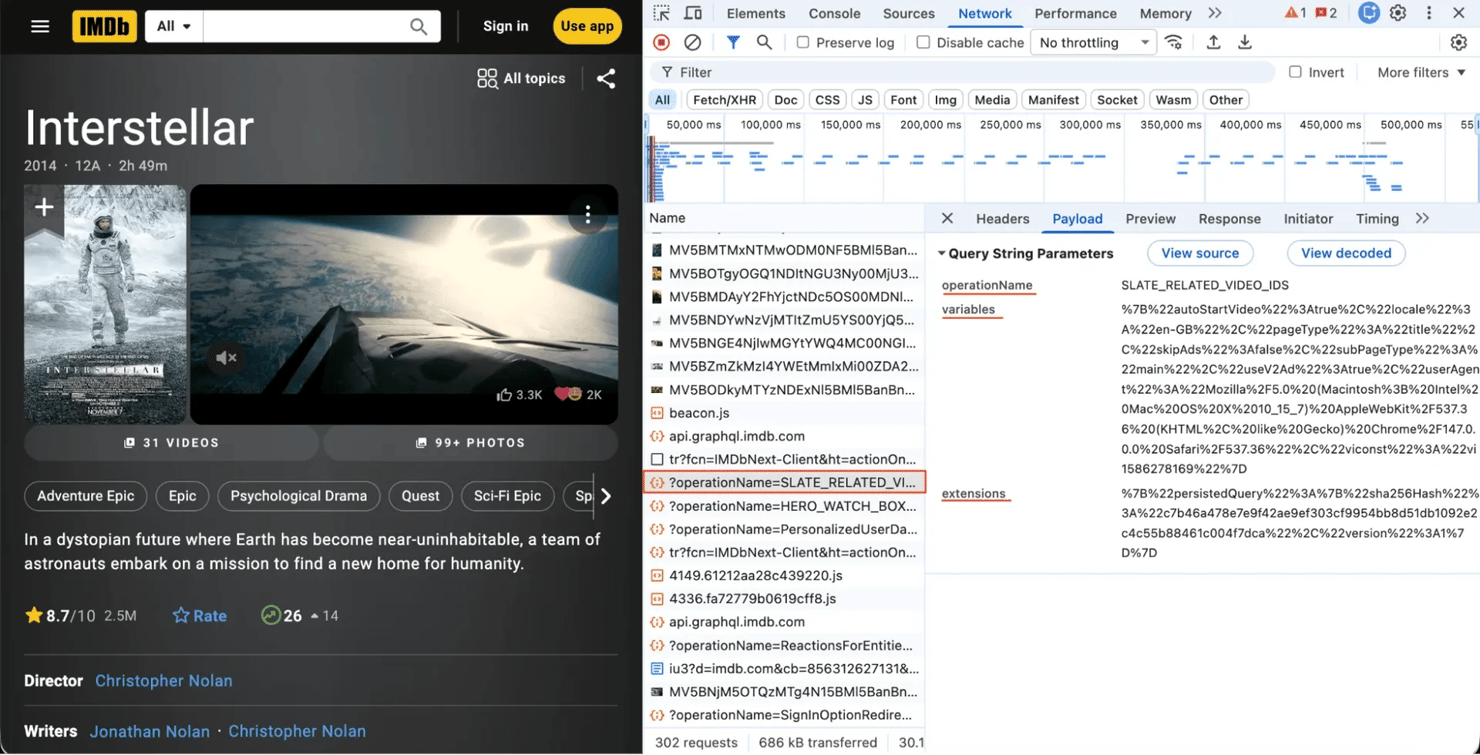Open network conditions wifi icon
The image size is (1480, 755).
tap(1174, 42)
